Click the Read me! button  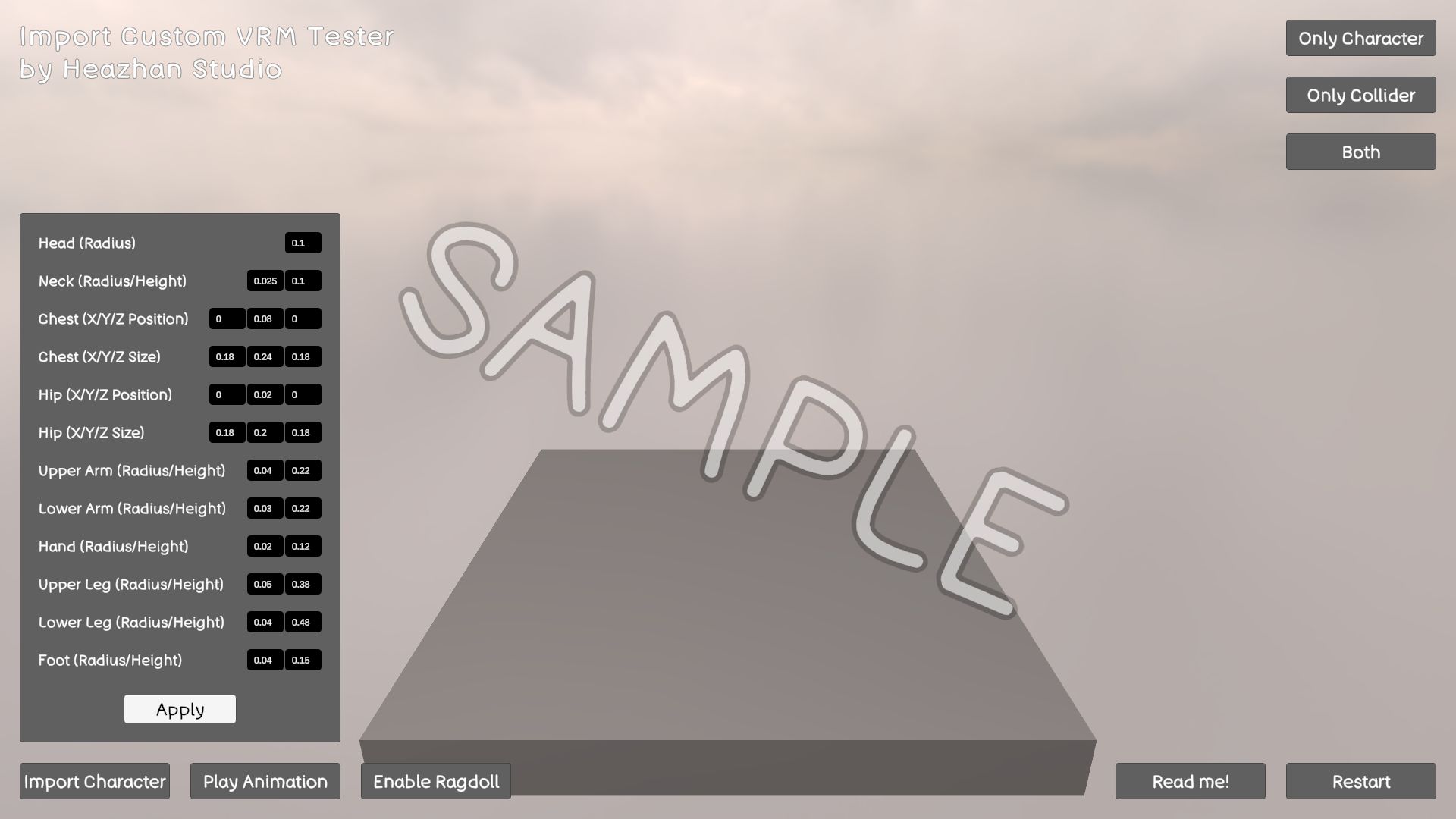pyautogui.click(x=1190, y=782)
